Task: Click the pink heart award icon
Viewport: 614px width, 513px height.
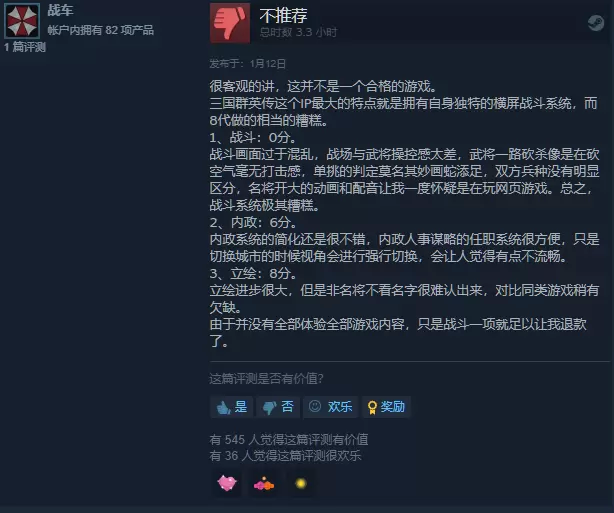Action: (x=227, y=483)
